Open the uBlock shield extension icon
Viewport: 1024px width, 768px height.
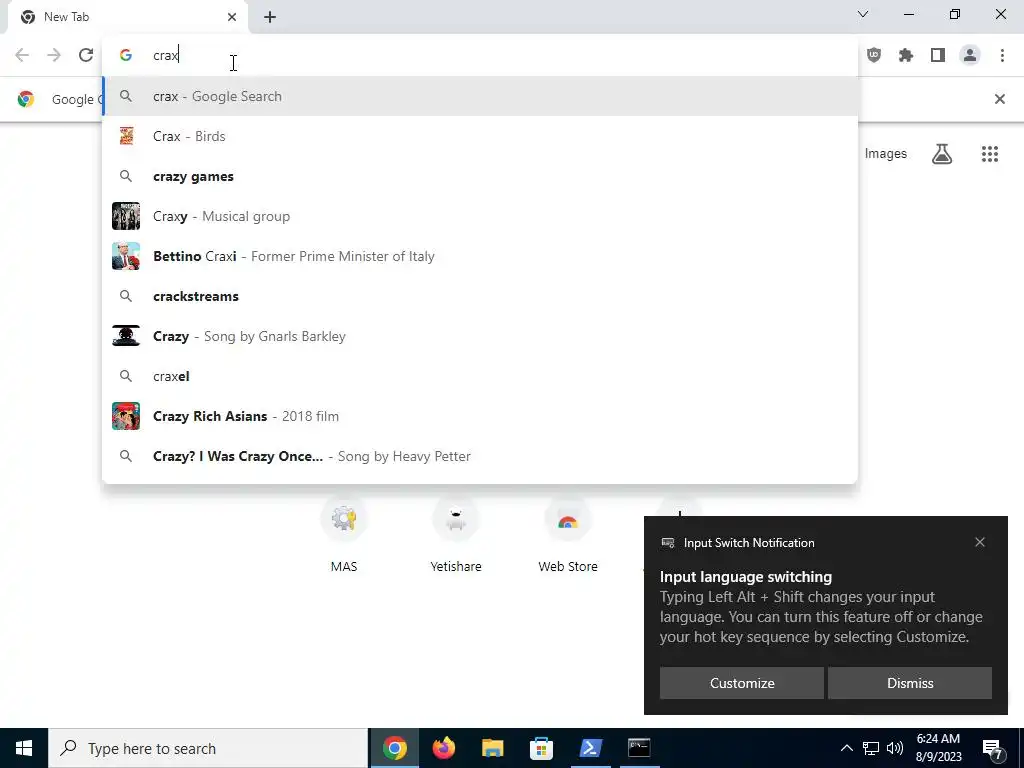(x=874, y=55)
